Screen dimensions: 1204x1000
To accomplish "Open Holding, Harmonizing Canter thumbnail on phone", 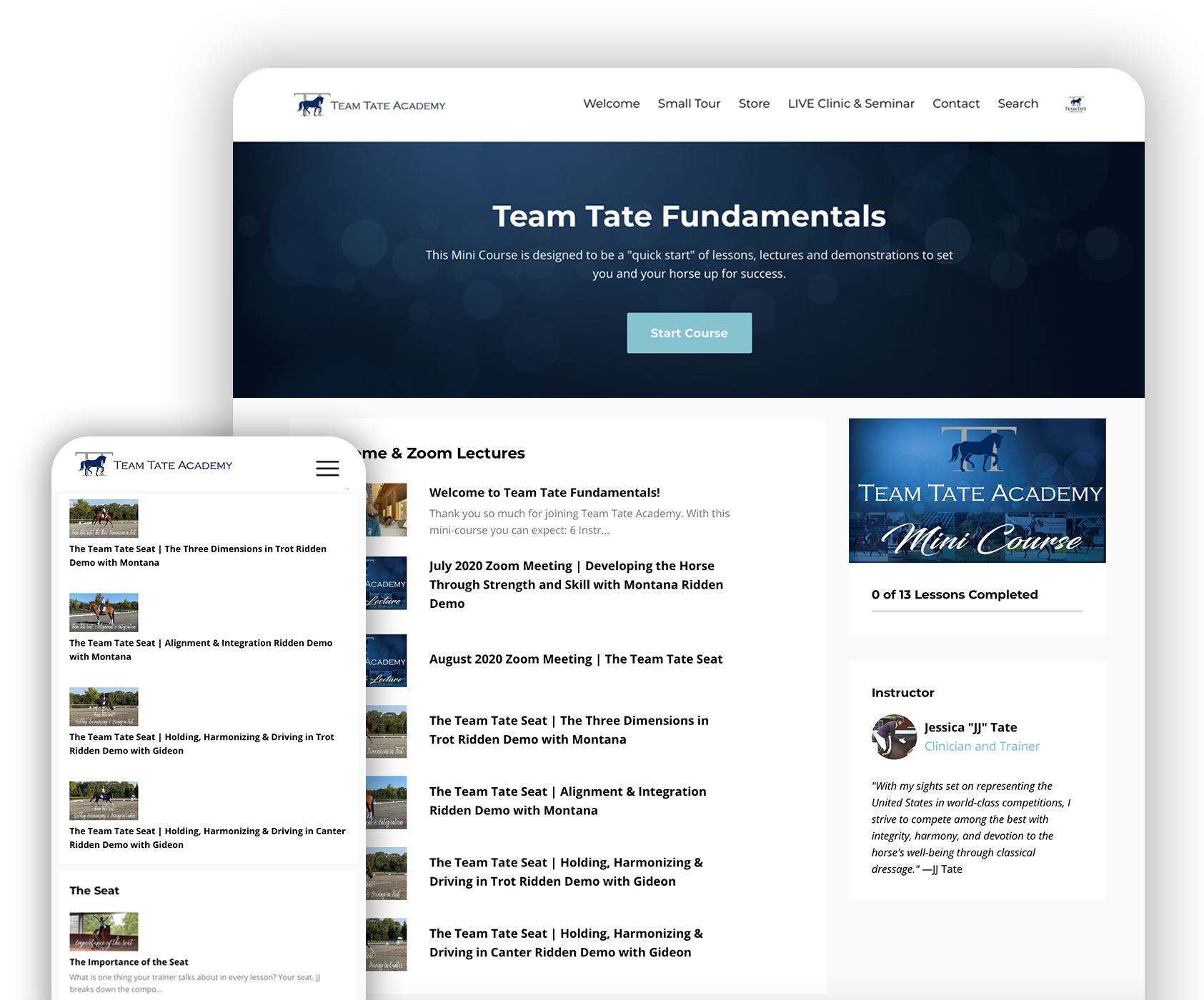I will [x=104, y=801].
